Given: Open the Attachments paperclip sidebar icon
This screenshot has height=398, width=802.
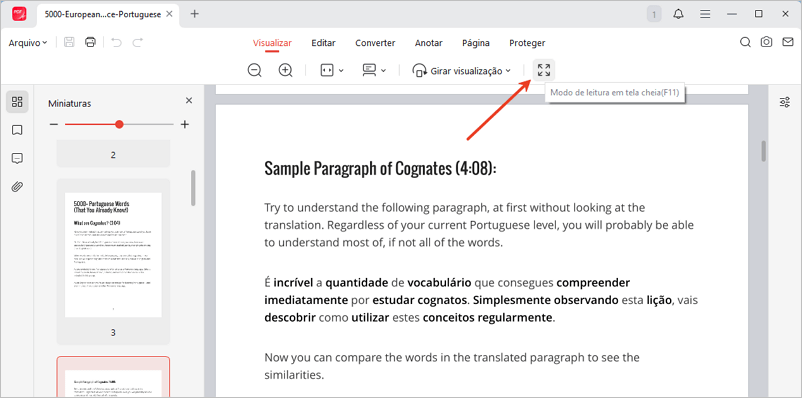Looking at the screenshot, I should (x=17, y=187).
